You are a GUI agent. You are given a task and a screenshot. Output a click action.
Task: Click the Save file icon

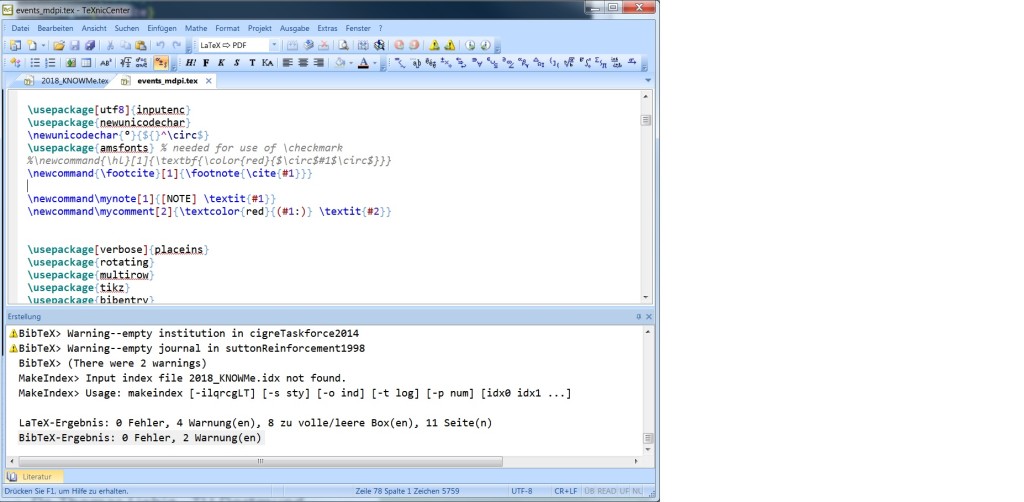74,45
